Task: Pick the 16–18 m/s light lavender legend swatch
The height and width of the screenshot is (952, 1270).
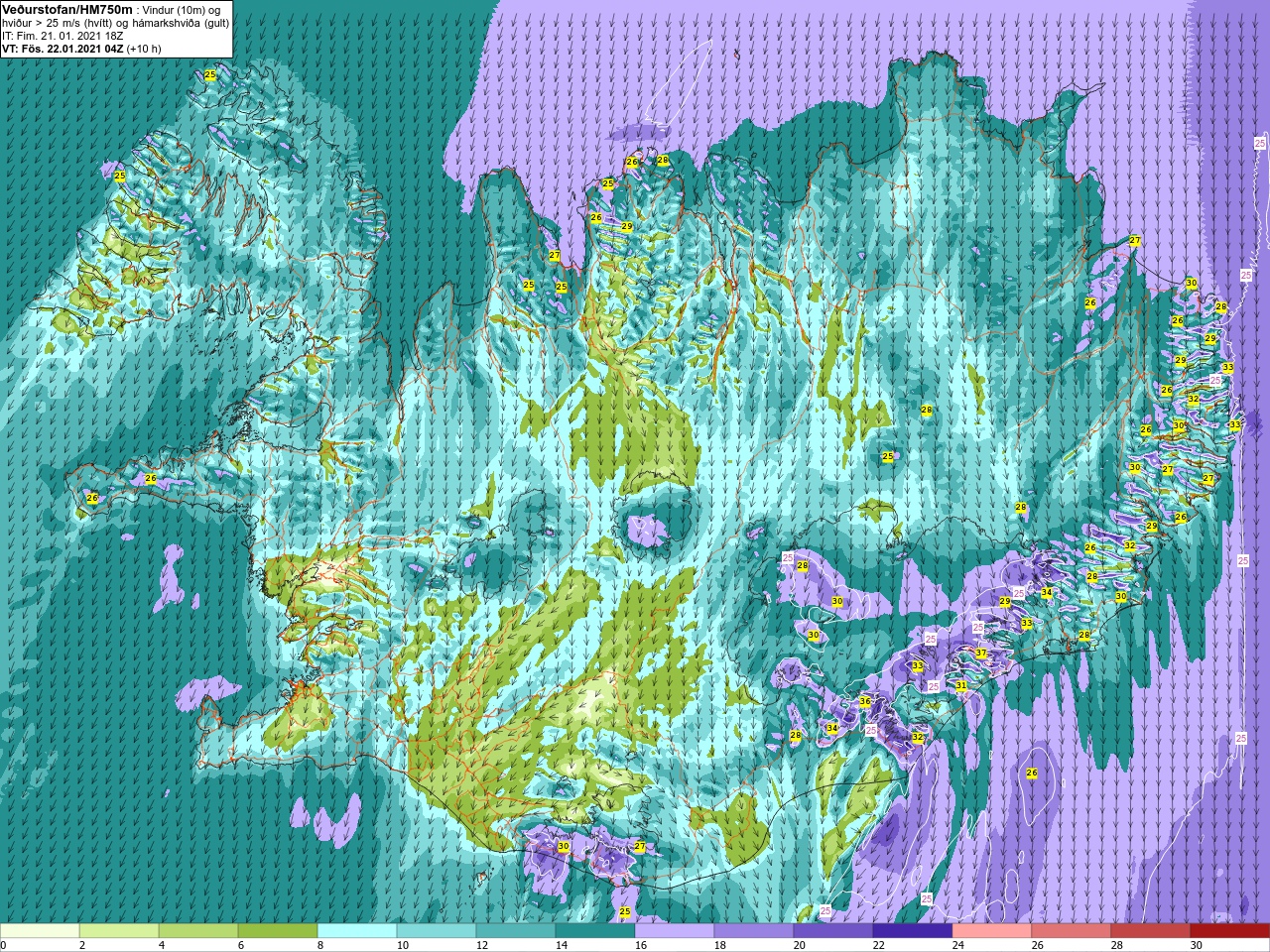Action: click(675, 931)
